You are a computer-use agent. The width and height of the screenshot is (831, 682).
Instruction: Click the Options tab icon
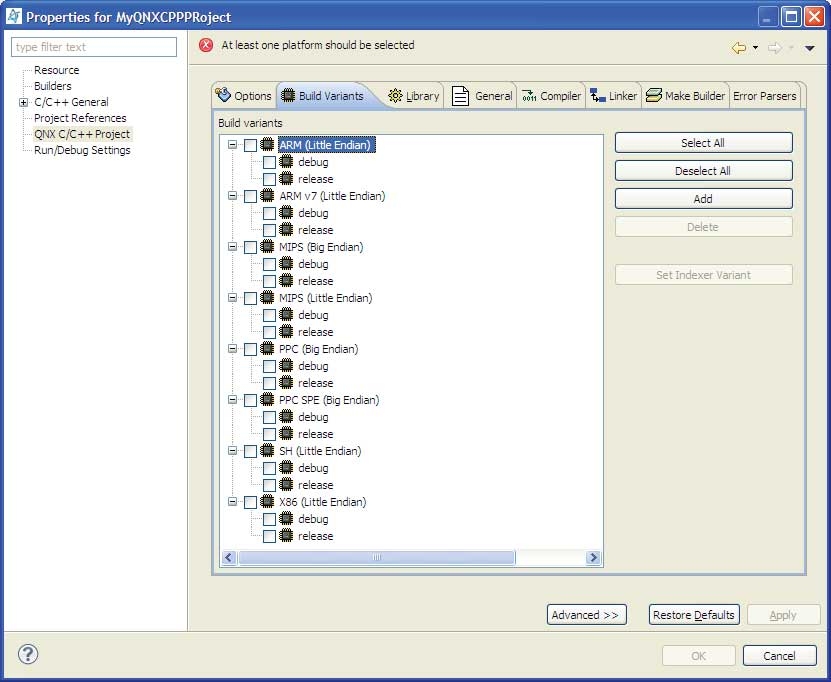223,95
